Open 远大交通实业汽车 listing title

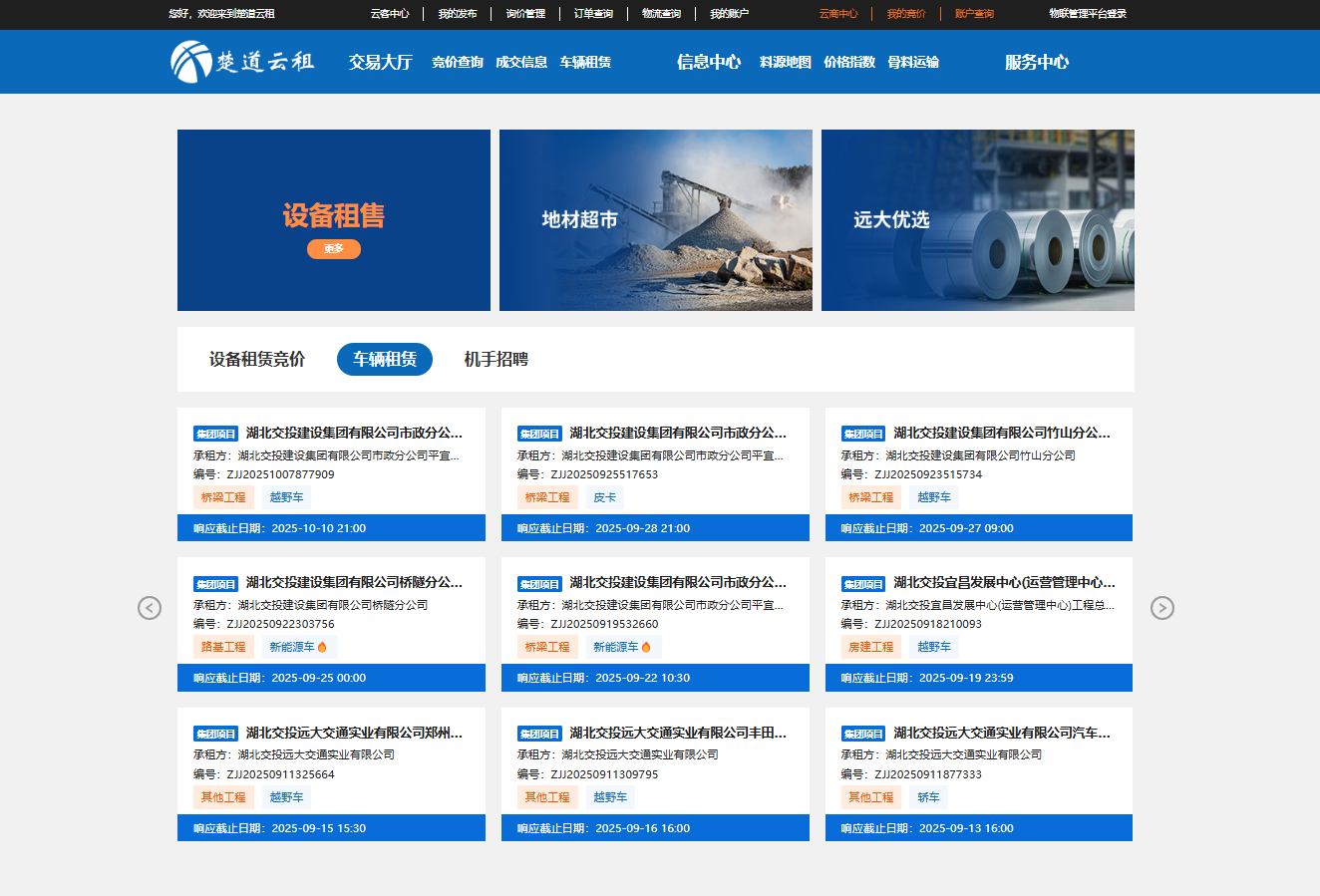pyautogui.click(x=1002, y=733)
